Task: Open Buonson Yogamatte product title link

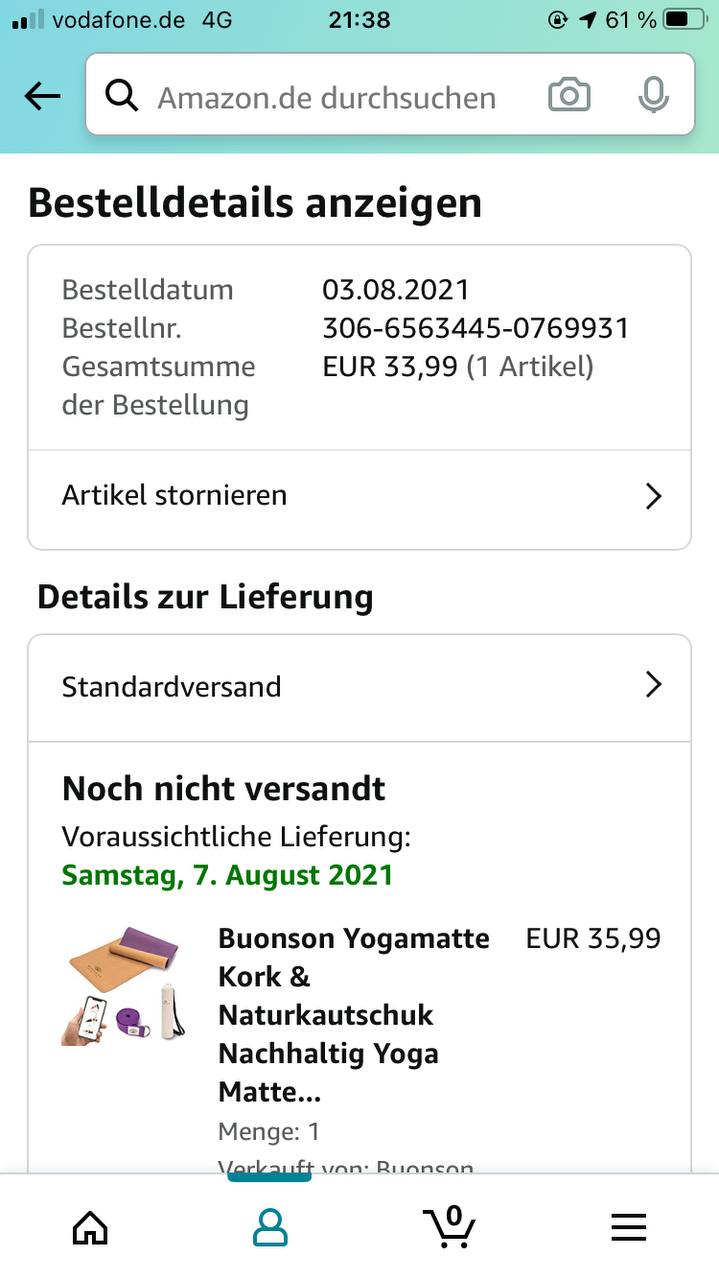Action: coord(353,1014)
